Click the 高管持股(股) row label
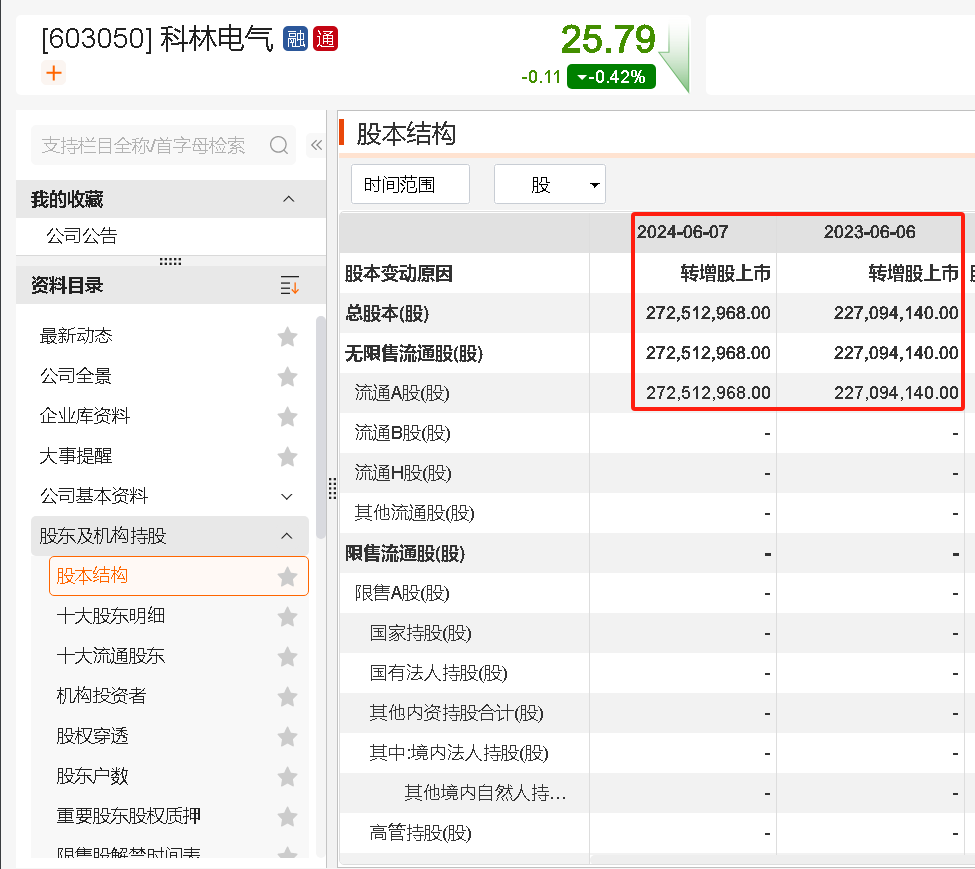 (x=420, y=833)
